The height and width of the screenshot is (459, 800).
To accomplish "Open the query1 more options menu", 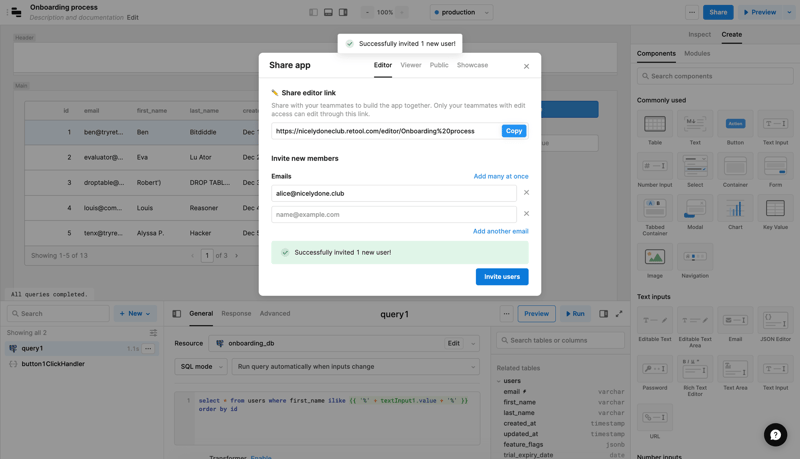I will (x=148, y=348).
